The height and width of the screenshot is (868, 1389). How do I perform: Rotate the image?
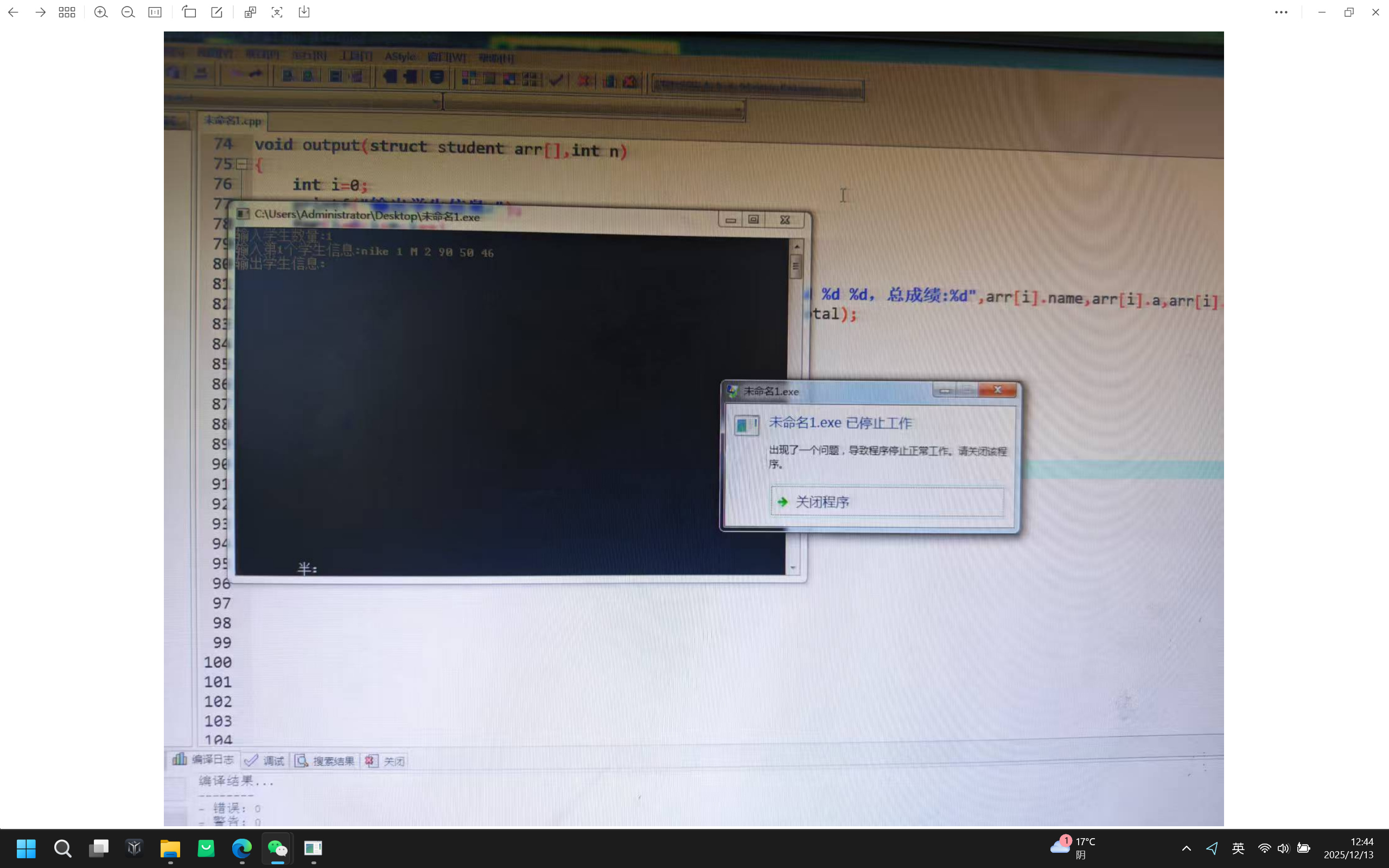(x=189, y=12)
